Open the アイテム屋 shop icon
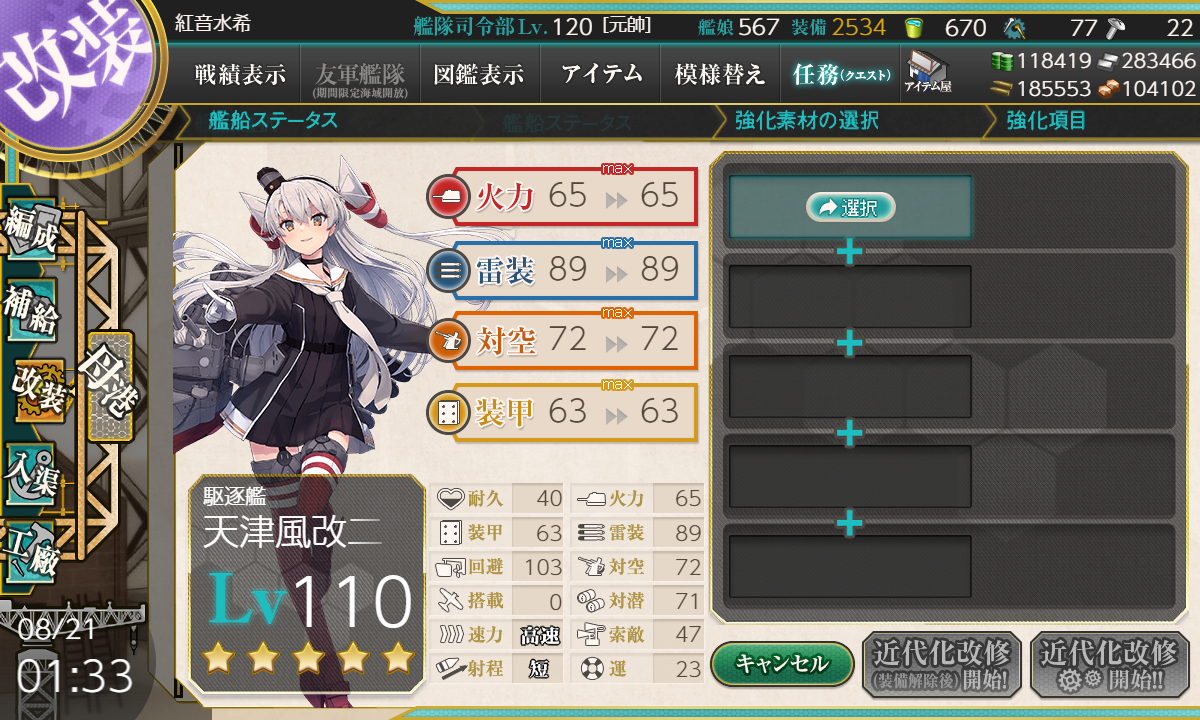Viewport: 1200px width, 720px height. [927, 72]
